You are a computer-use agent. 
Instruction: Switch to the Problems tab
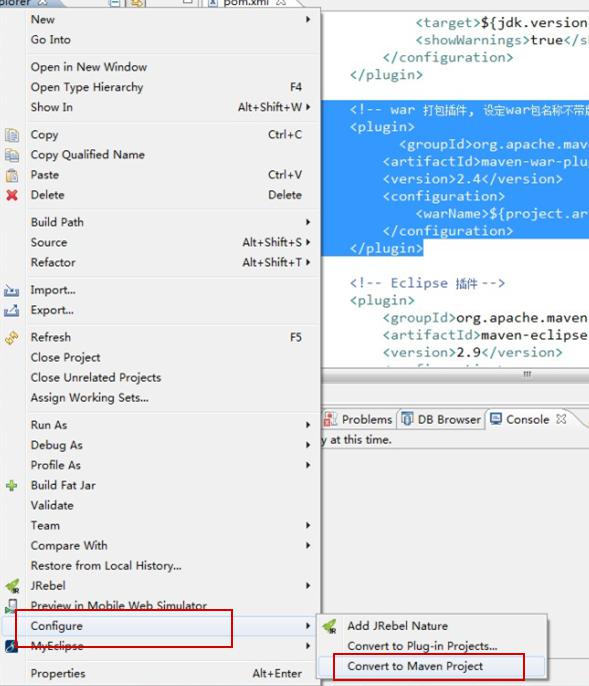click(x=358, y=419)
